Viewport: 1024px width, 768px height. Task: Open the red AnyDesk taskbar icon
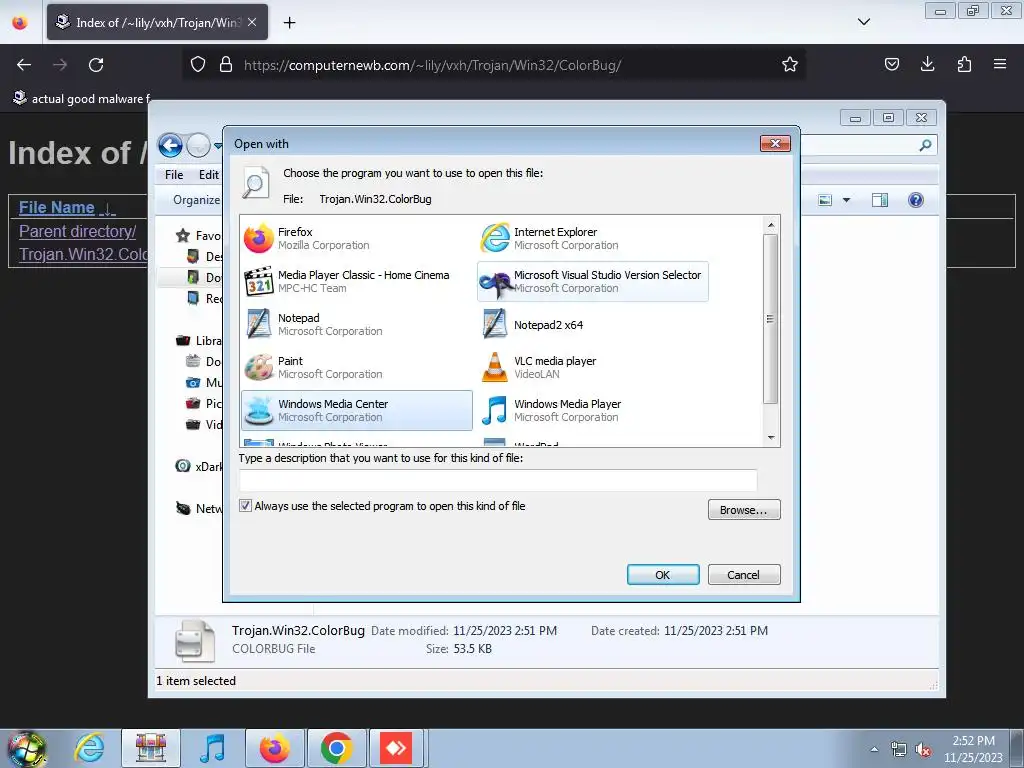click(x=396, y=748)
